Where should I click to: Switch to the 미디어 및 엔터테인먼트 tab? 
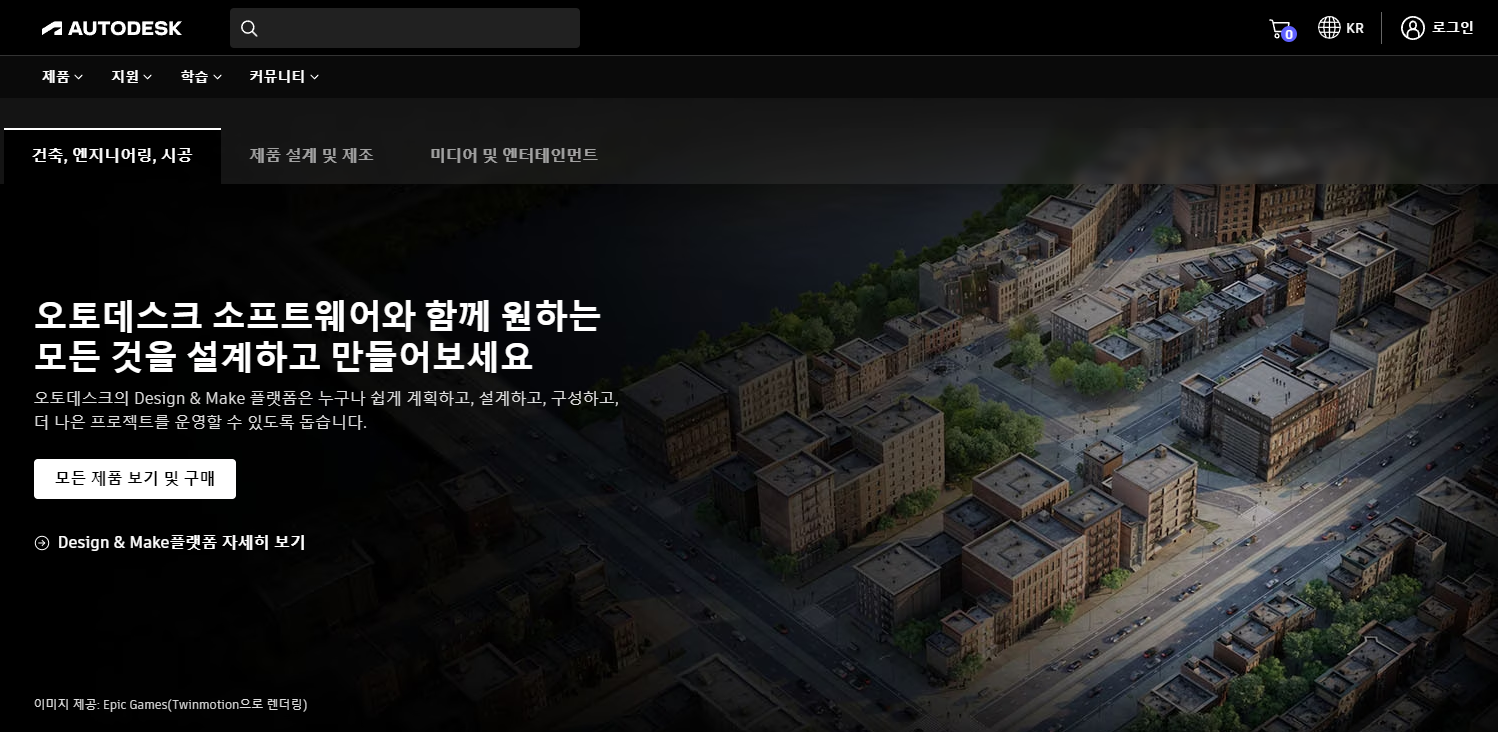click(x=514, y=156)
